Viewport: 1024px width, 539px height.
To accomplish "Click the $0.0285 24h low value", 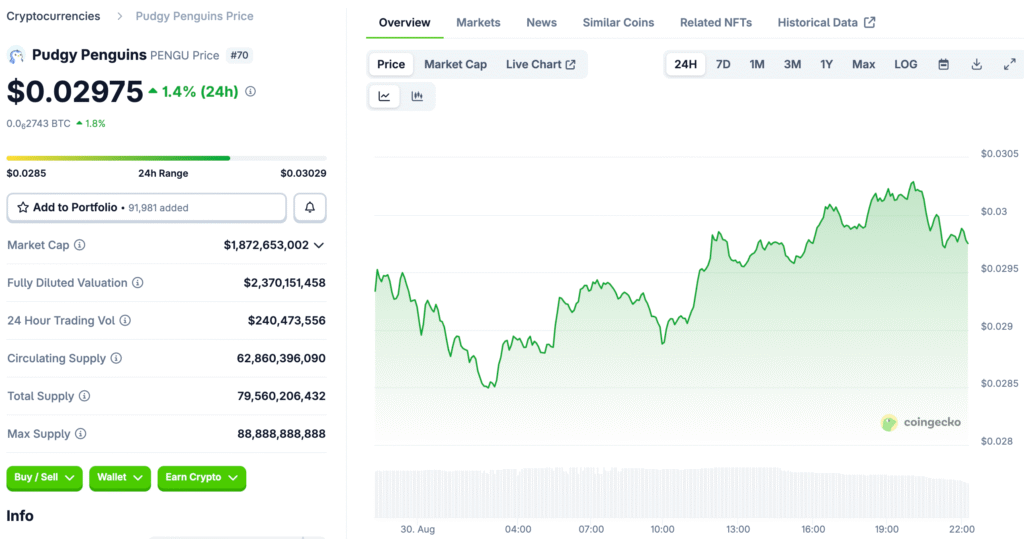I will pyautogui.click(x=26, y=173).
